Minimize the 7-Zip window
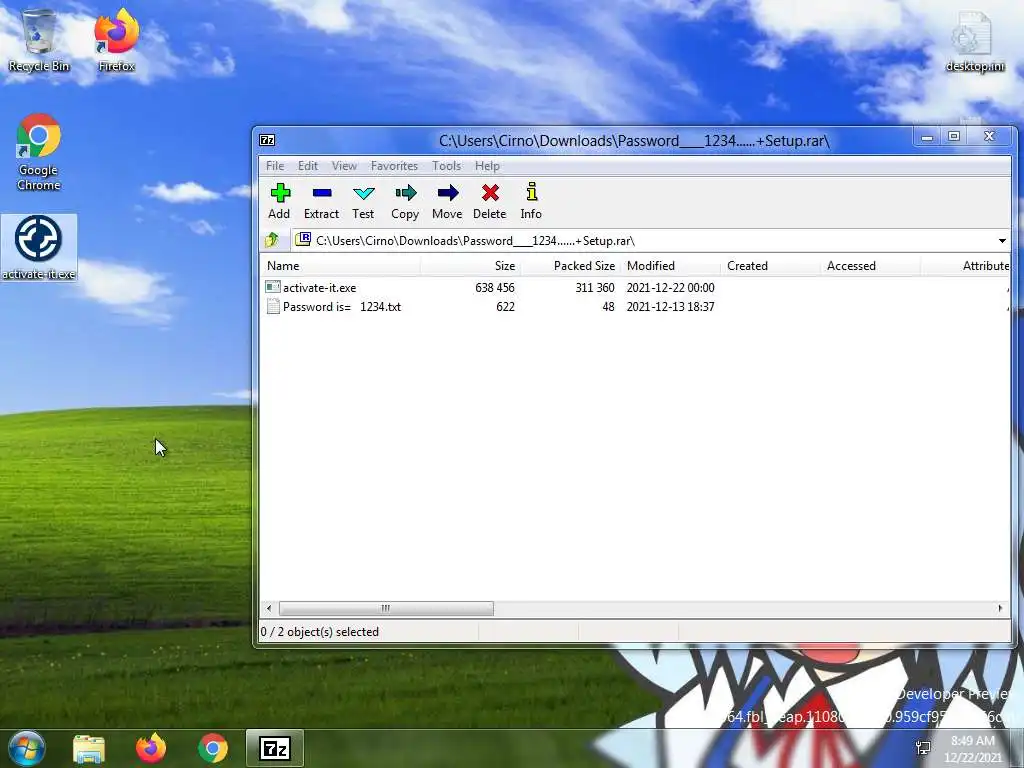 click(927, 136)
